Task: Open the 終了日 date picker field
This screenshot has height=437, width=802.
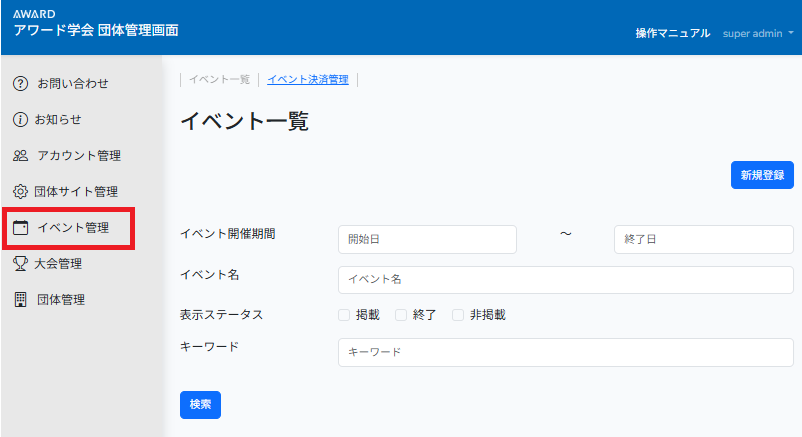Action: tap(703, 240)
